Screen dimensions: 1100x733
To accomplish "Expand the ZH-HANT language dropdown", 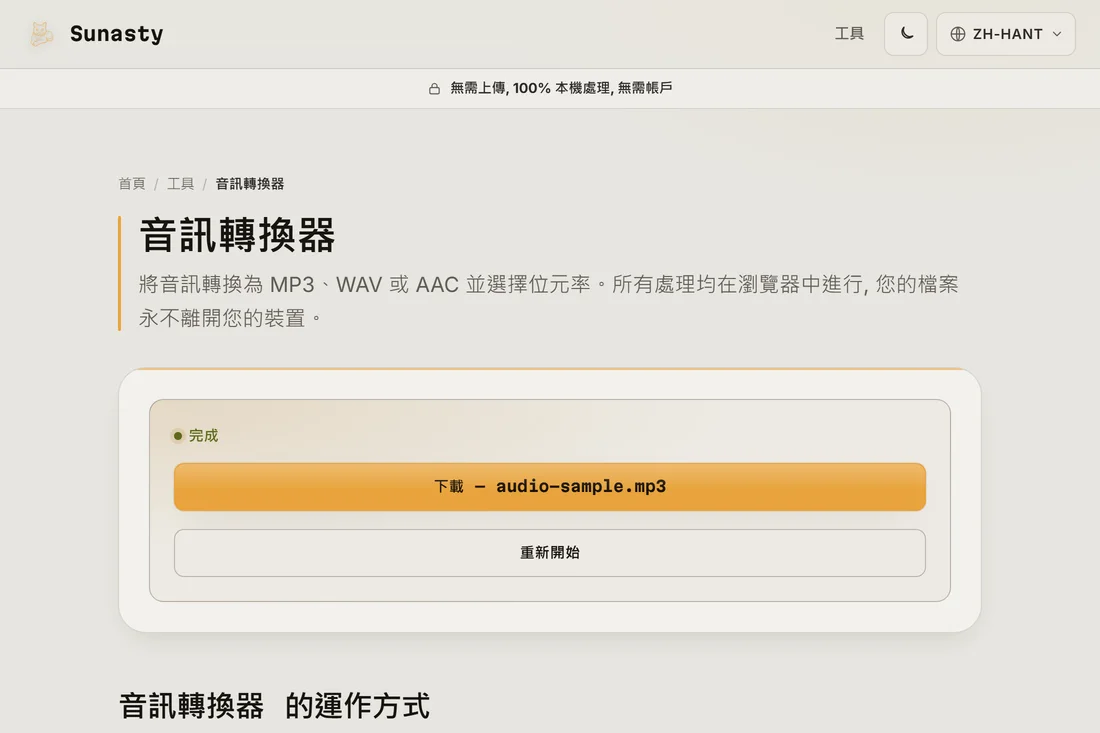I will [1005, 34].
